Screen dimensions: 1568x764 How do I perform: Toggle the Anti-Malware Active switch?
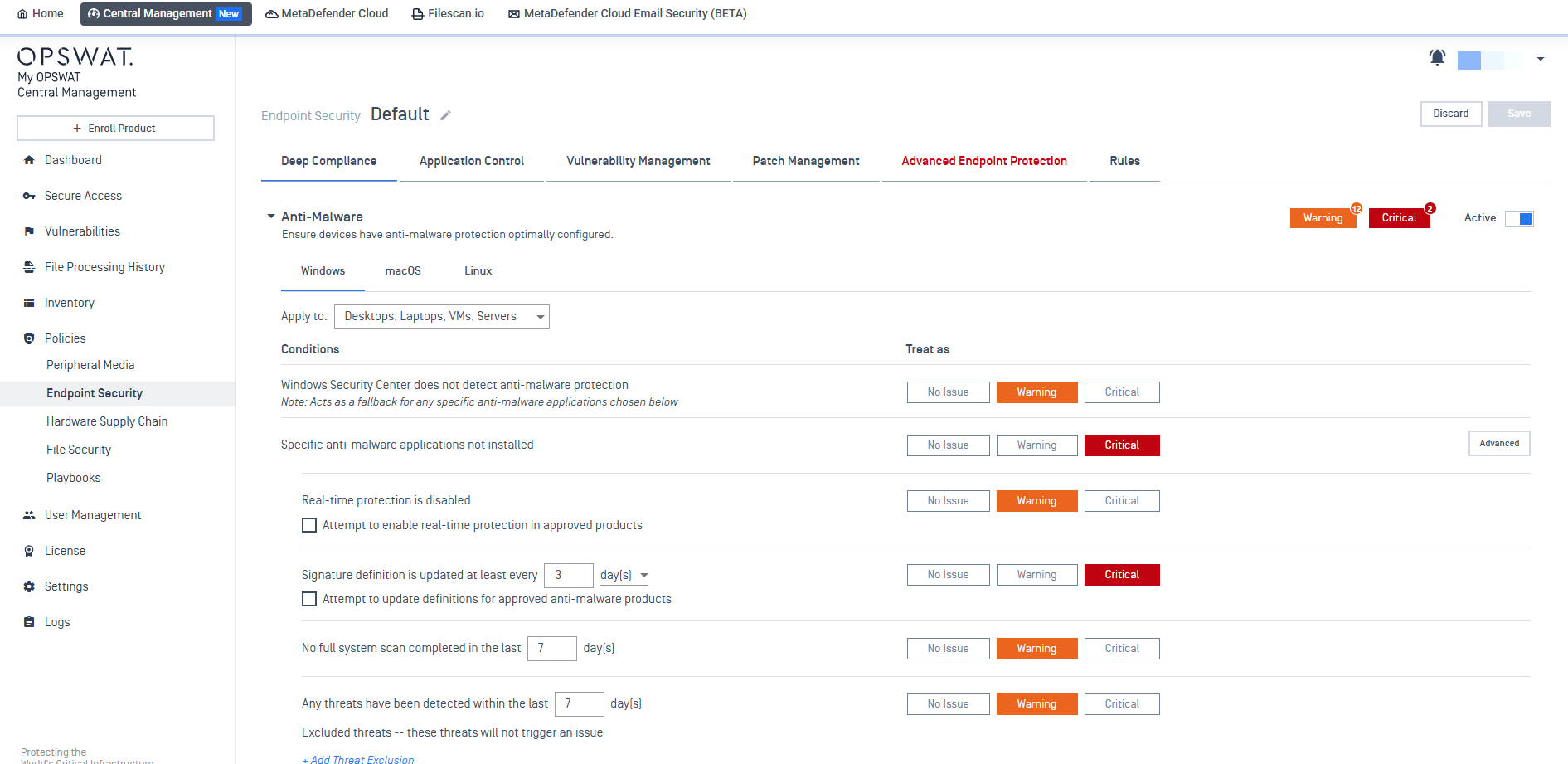pyautogui.click(x=1519, y=218)
